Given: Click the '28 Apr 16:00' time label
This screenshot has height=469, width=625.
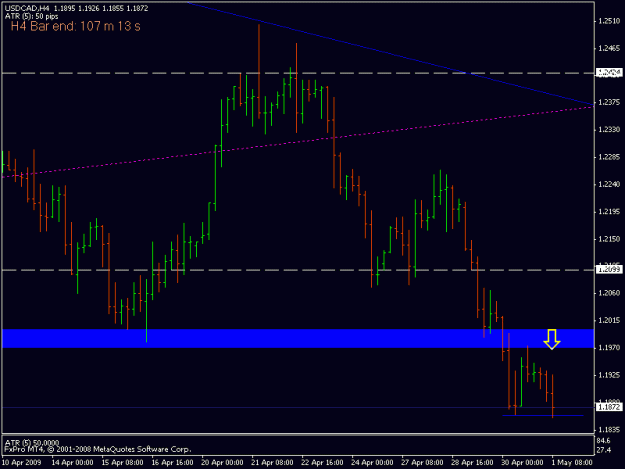Looking at the screenshot, I should (472, 462).
